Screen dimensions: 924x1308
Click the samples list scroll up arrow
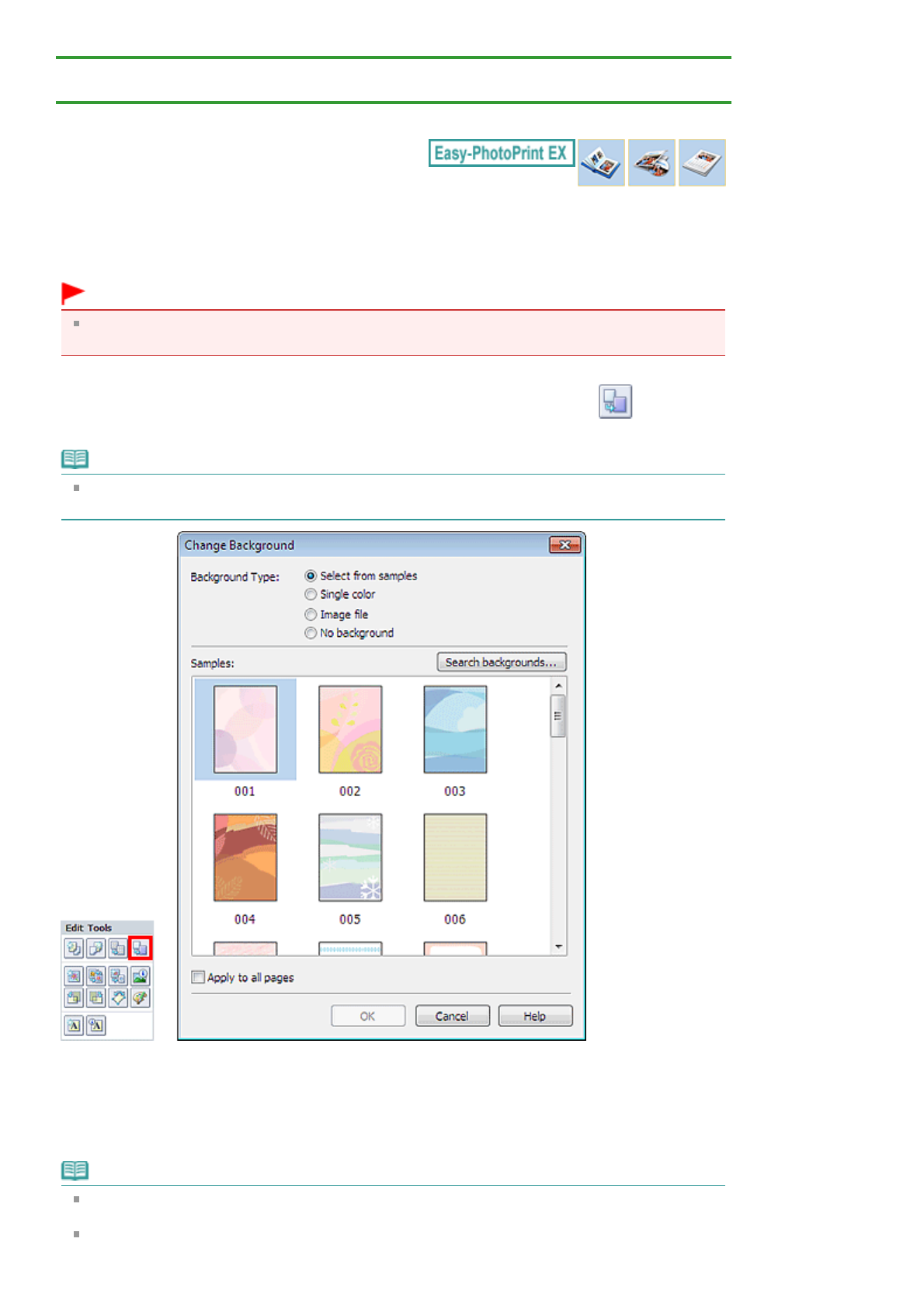pos(558,686)
